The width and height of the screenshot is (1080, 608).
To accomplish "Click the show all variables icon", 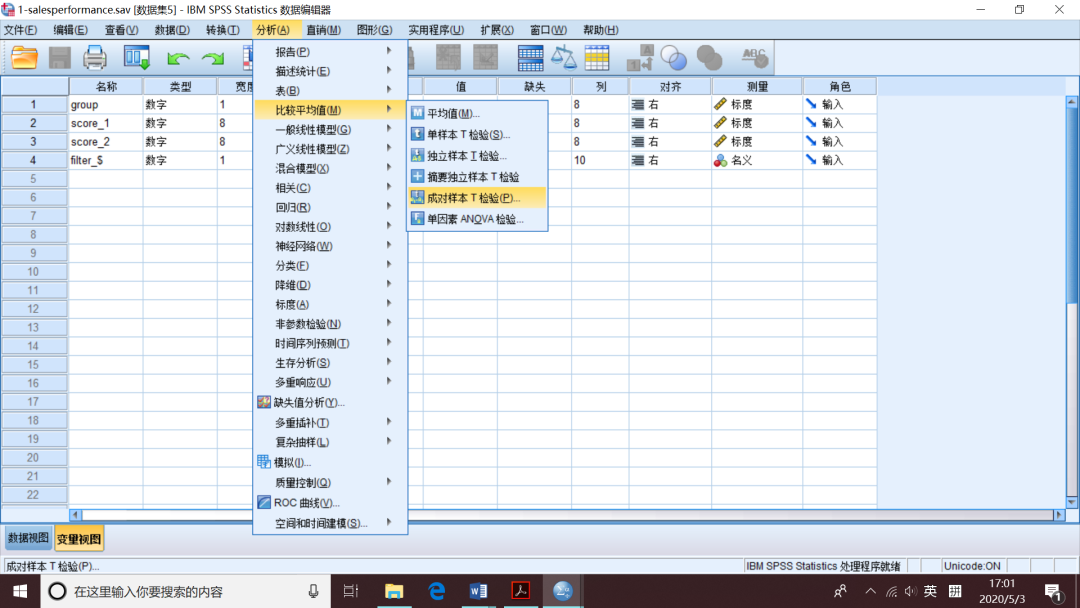I will point(709,58).
